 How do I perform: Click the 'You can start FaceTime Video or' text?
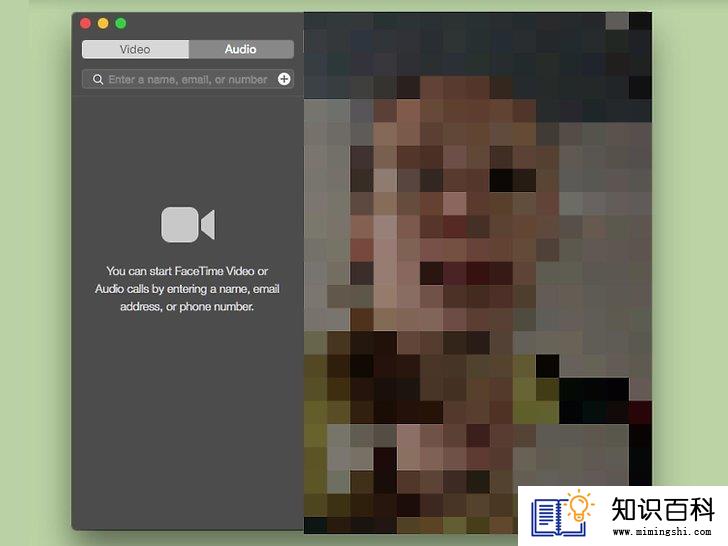(x=187, y=271)
